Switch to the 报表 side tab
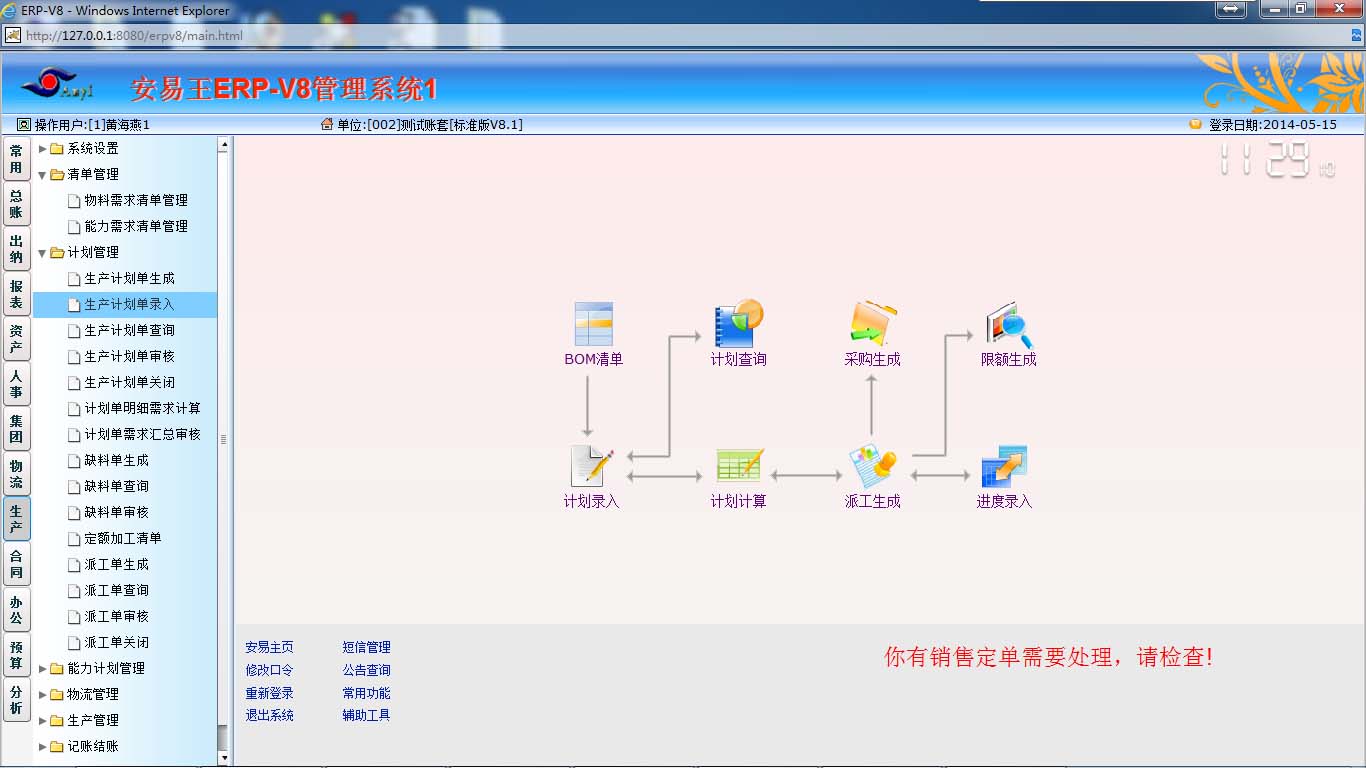Viewport: 1366px width, 768px height. pos(16,294)
